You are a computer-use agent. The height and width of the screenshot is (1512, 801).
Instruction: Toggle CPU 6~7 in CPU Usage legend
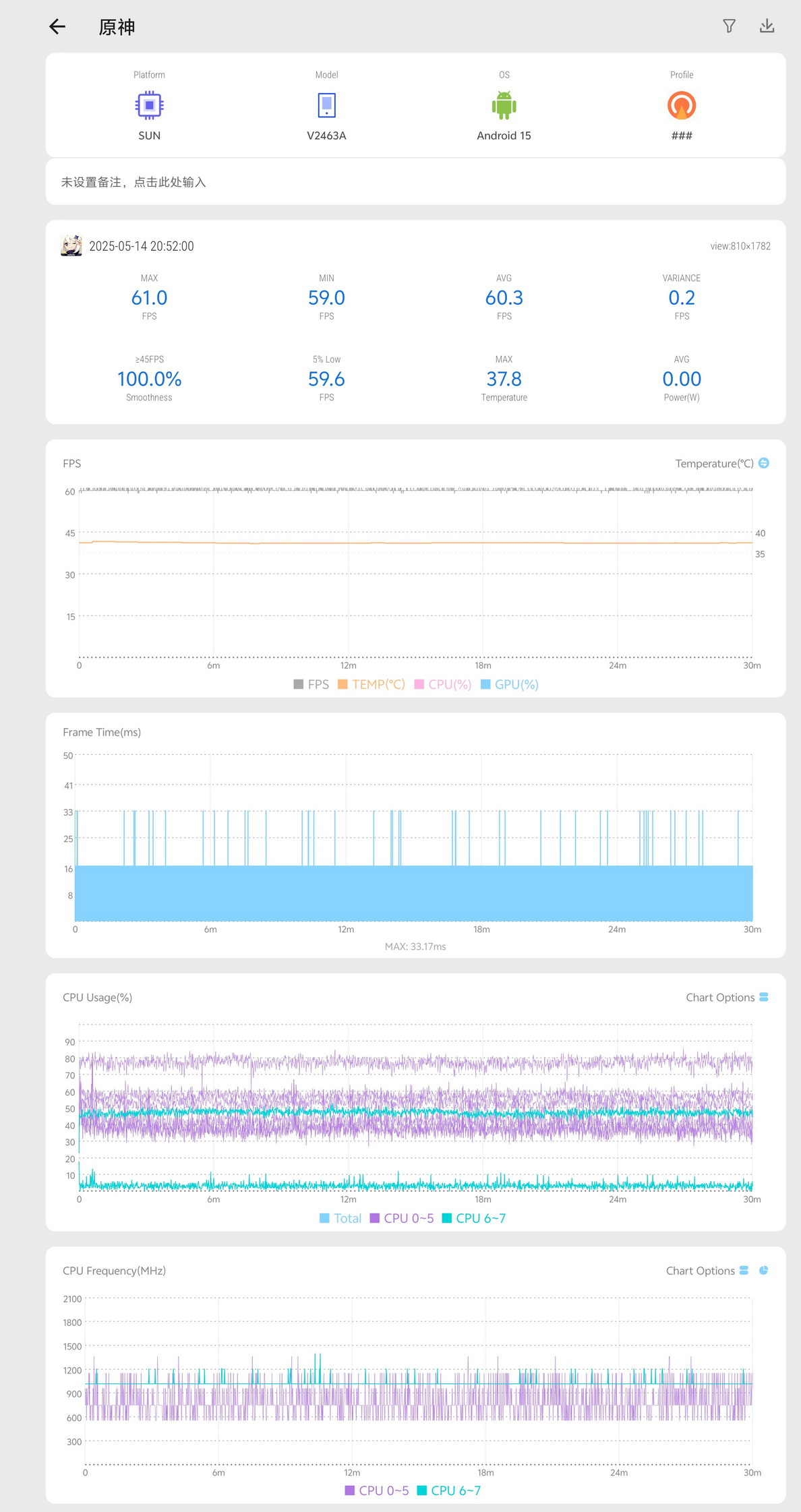click(474, 1218)
